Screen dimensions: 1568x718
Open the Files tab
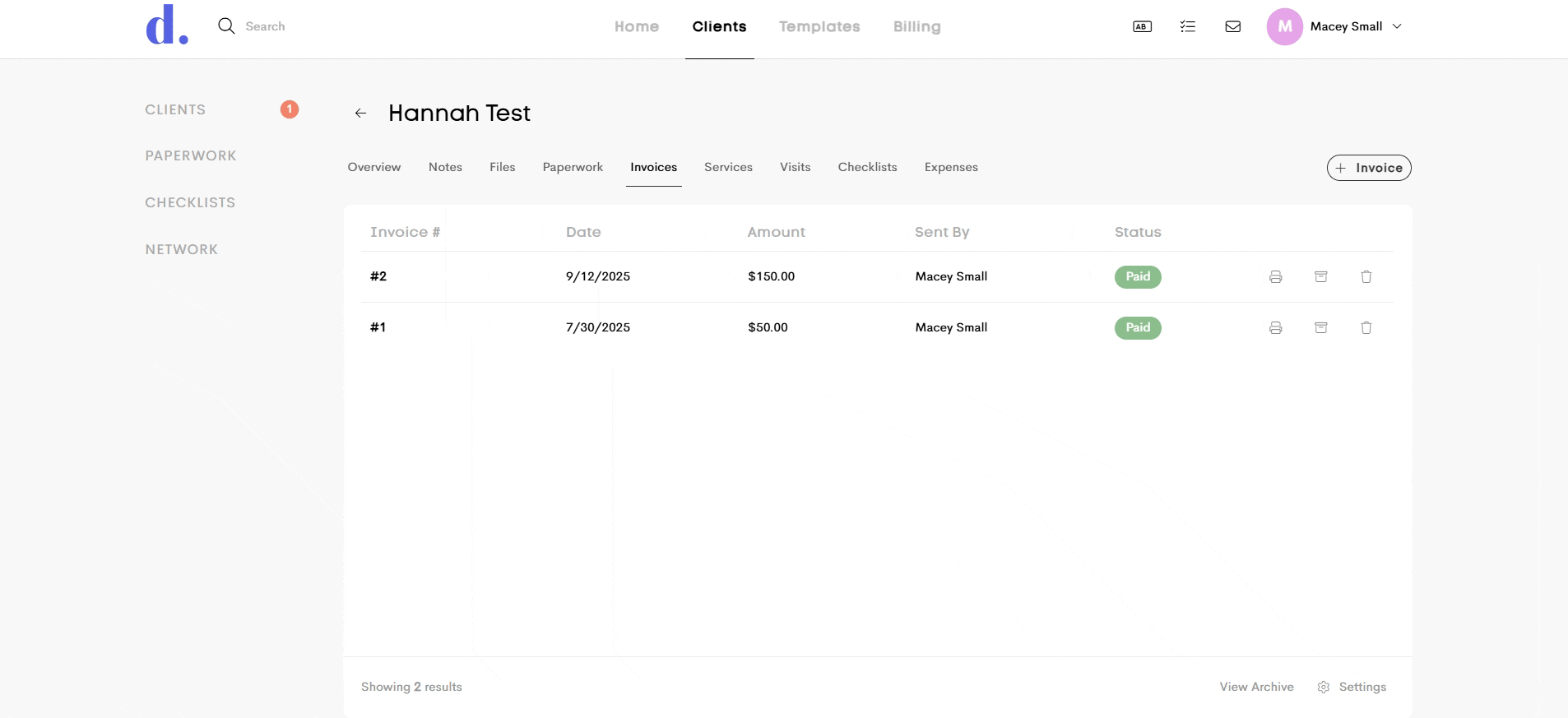tap(502, 167)
